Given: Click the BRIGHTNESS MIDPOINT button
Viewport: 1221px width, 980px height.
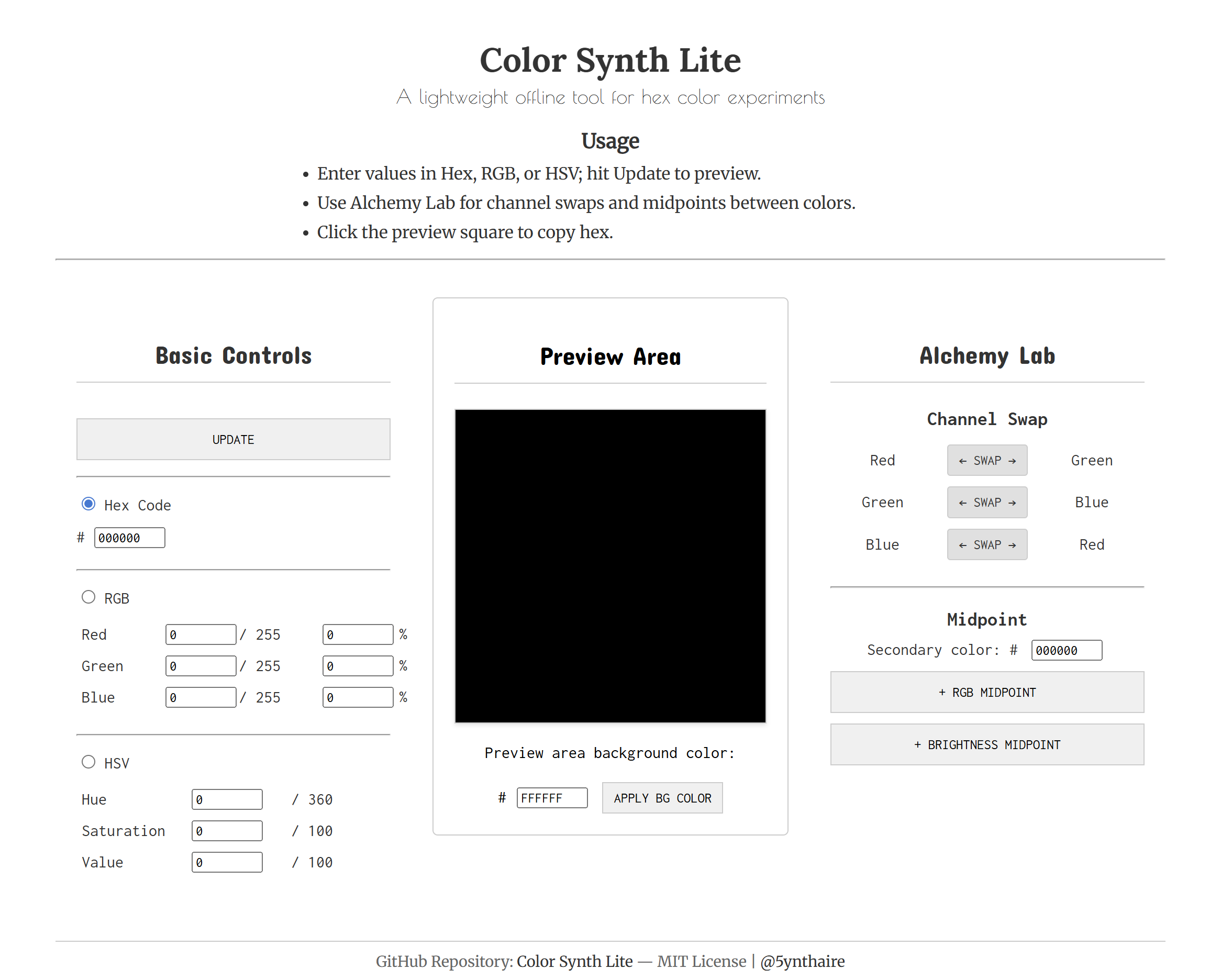Looking at the screenshot, I should (986, 744).
